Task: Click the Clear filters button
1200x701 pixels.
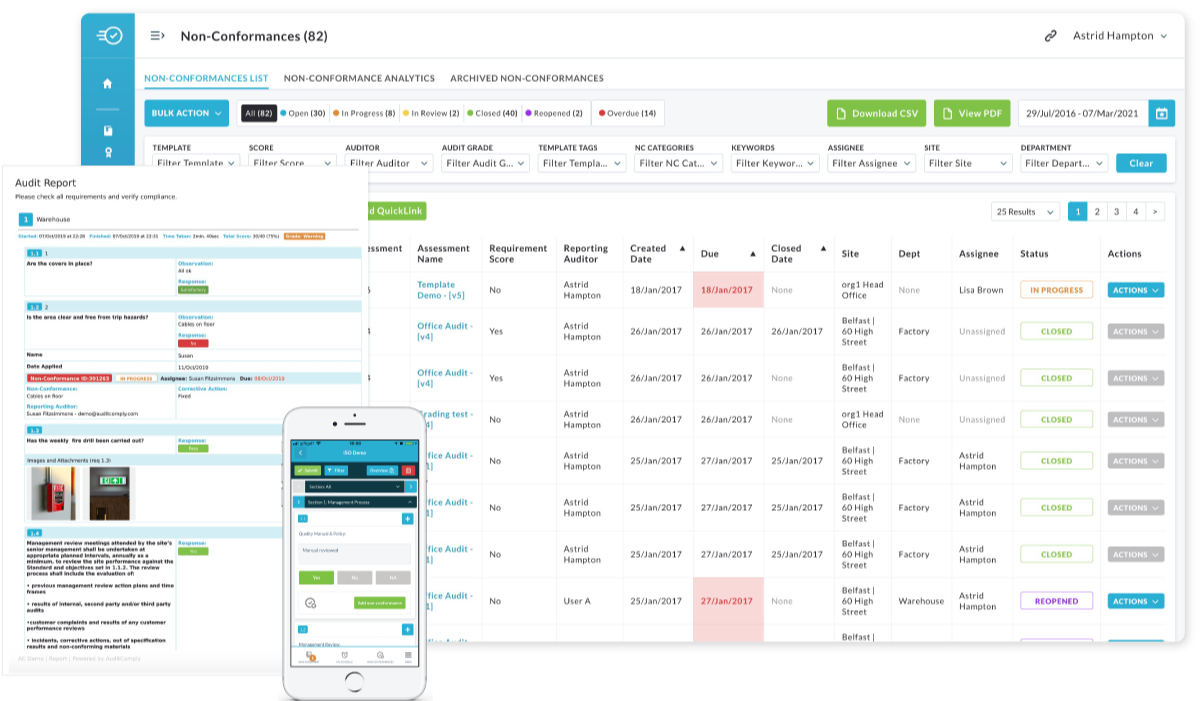Action: 1140,163
